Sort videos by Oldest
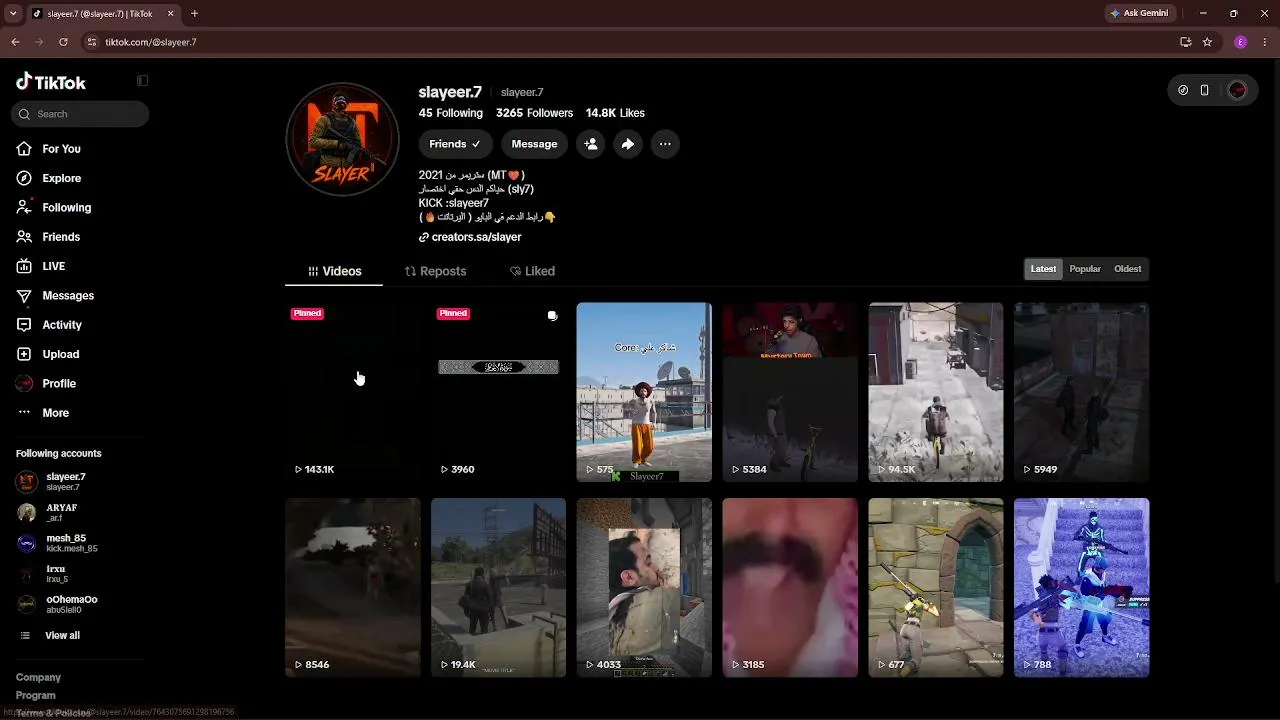This screenshot has width=1280, height=720. 1127,269
